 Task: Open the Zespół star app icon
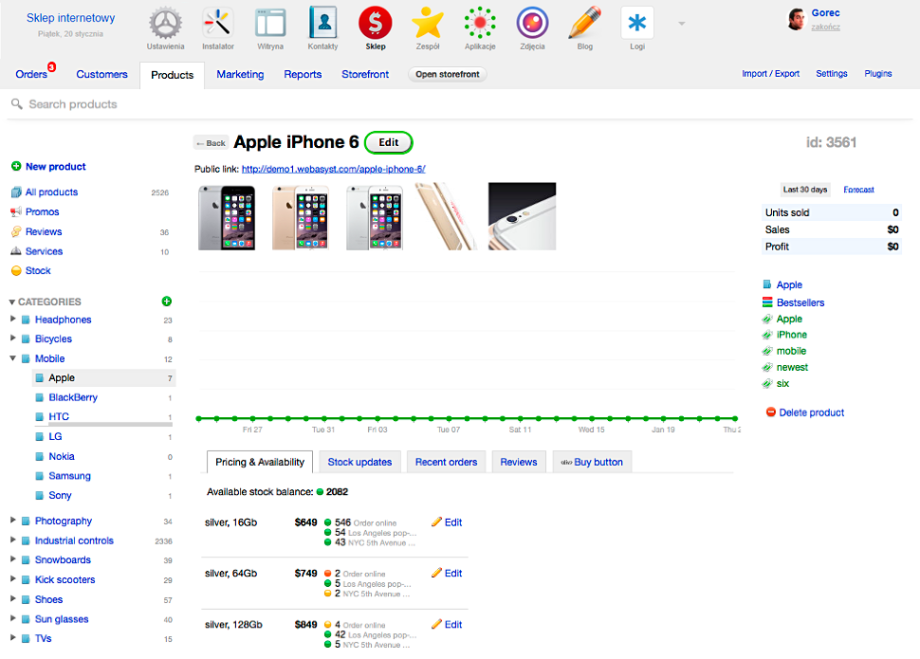point(427,23)
